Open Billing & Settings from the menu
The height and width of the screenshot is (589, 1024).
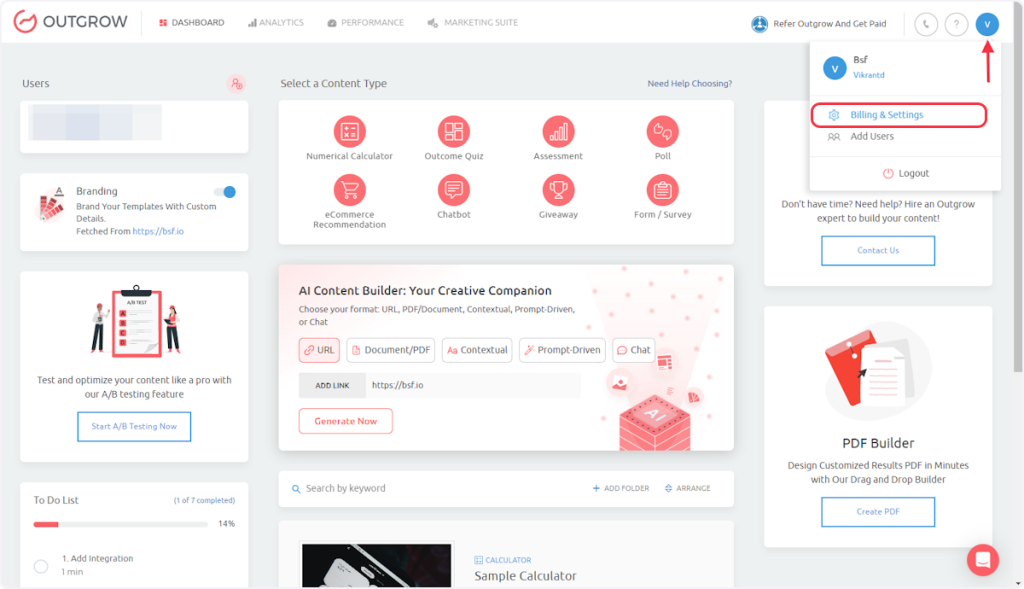[886, 115]
